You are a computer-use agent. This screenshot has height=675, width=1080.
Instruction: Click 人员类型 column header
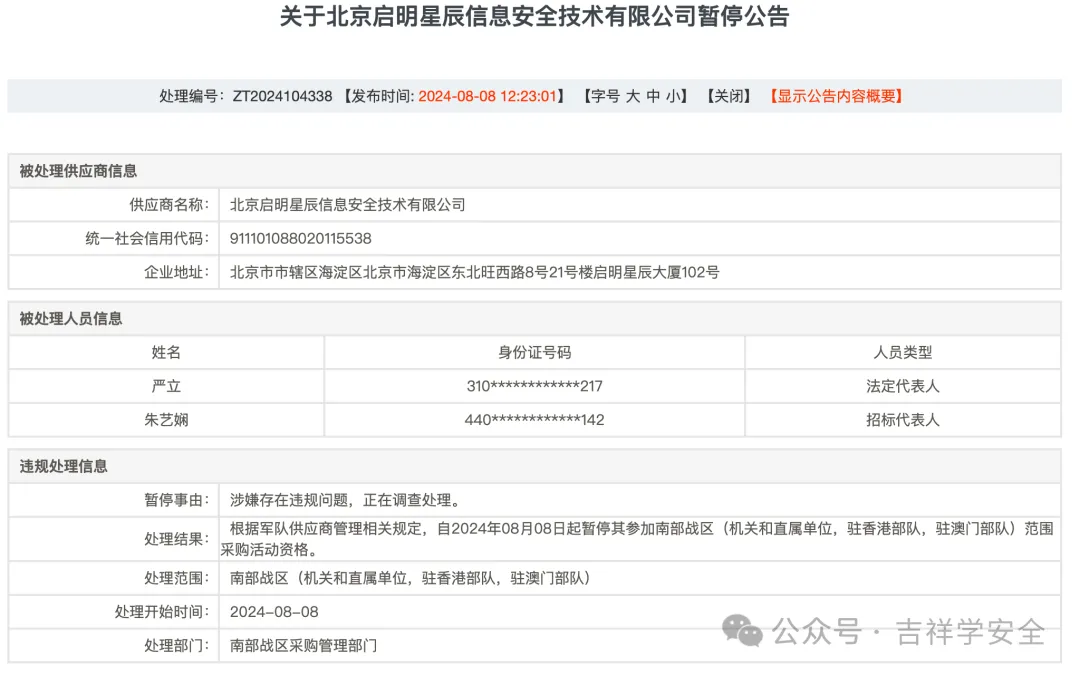pyautogui.click(x=903, y=353)
